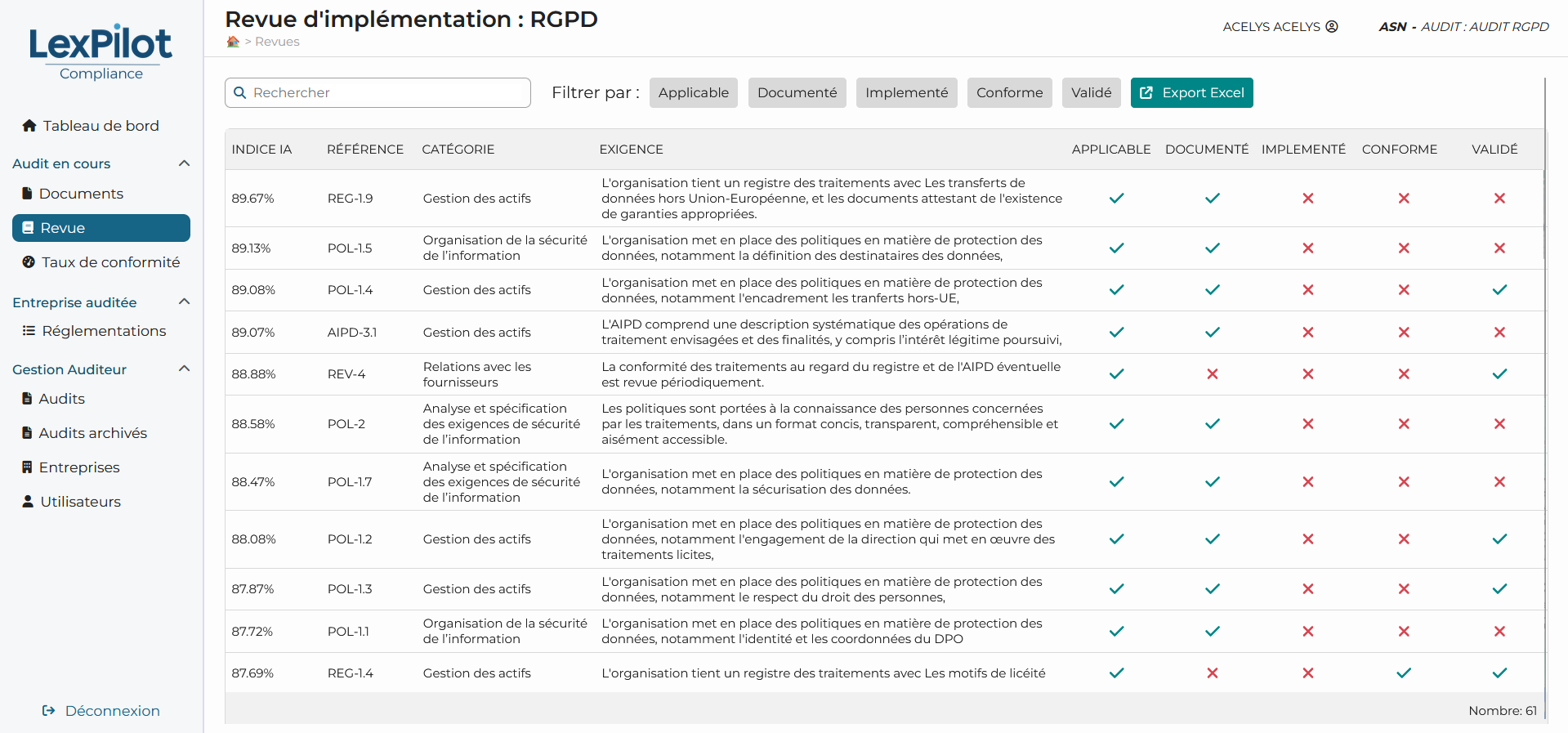The image size is (1568, 733).
Task: Toggle Documenté check for POL-1.7
Action: click(1213, 482)
